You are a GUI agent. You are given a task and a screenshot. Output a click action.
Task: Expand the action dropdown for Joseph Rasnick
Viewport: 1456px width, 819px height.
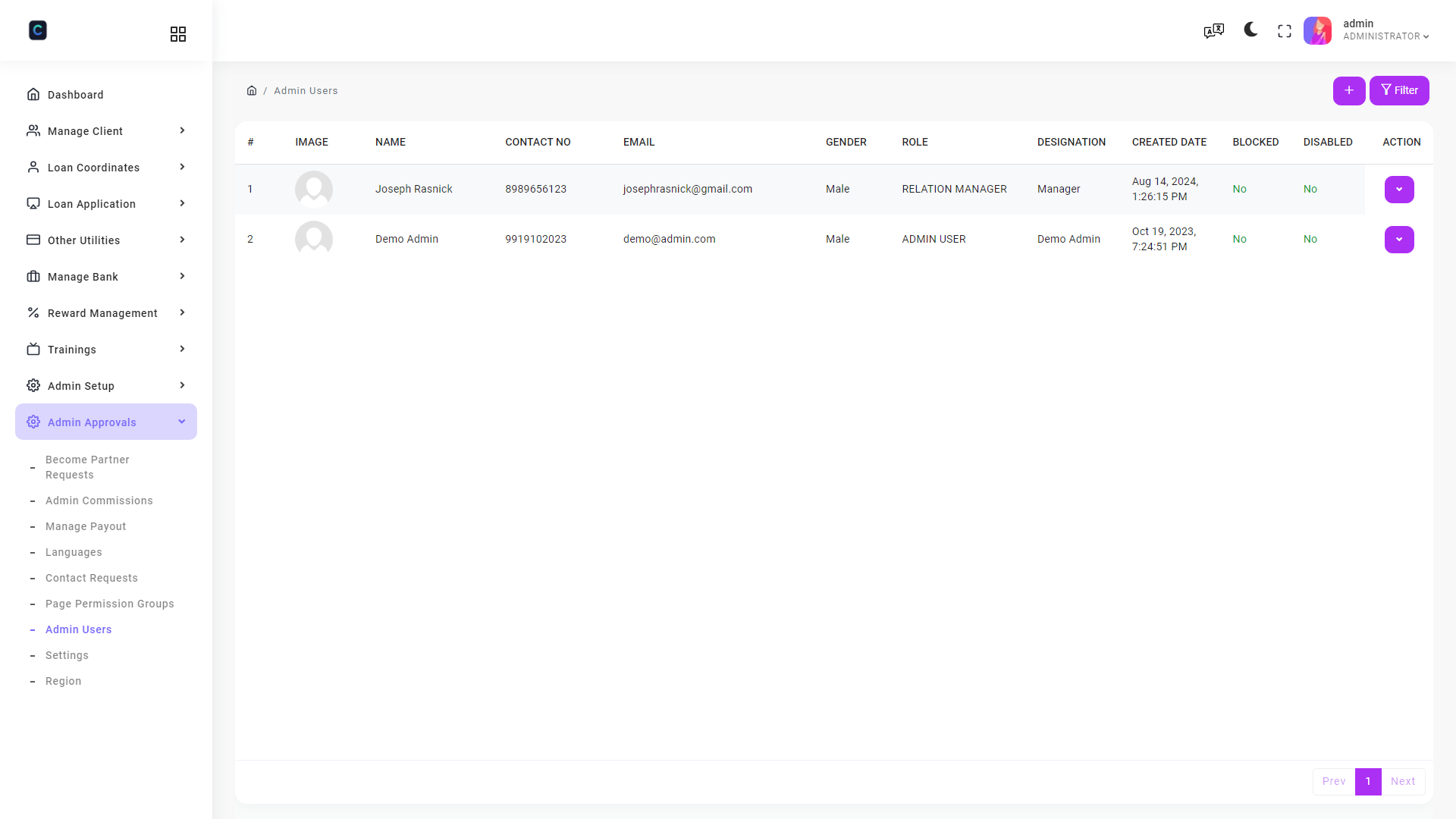pyautogui.click(x=1399, y=190)
